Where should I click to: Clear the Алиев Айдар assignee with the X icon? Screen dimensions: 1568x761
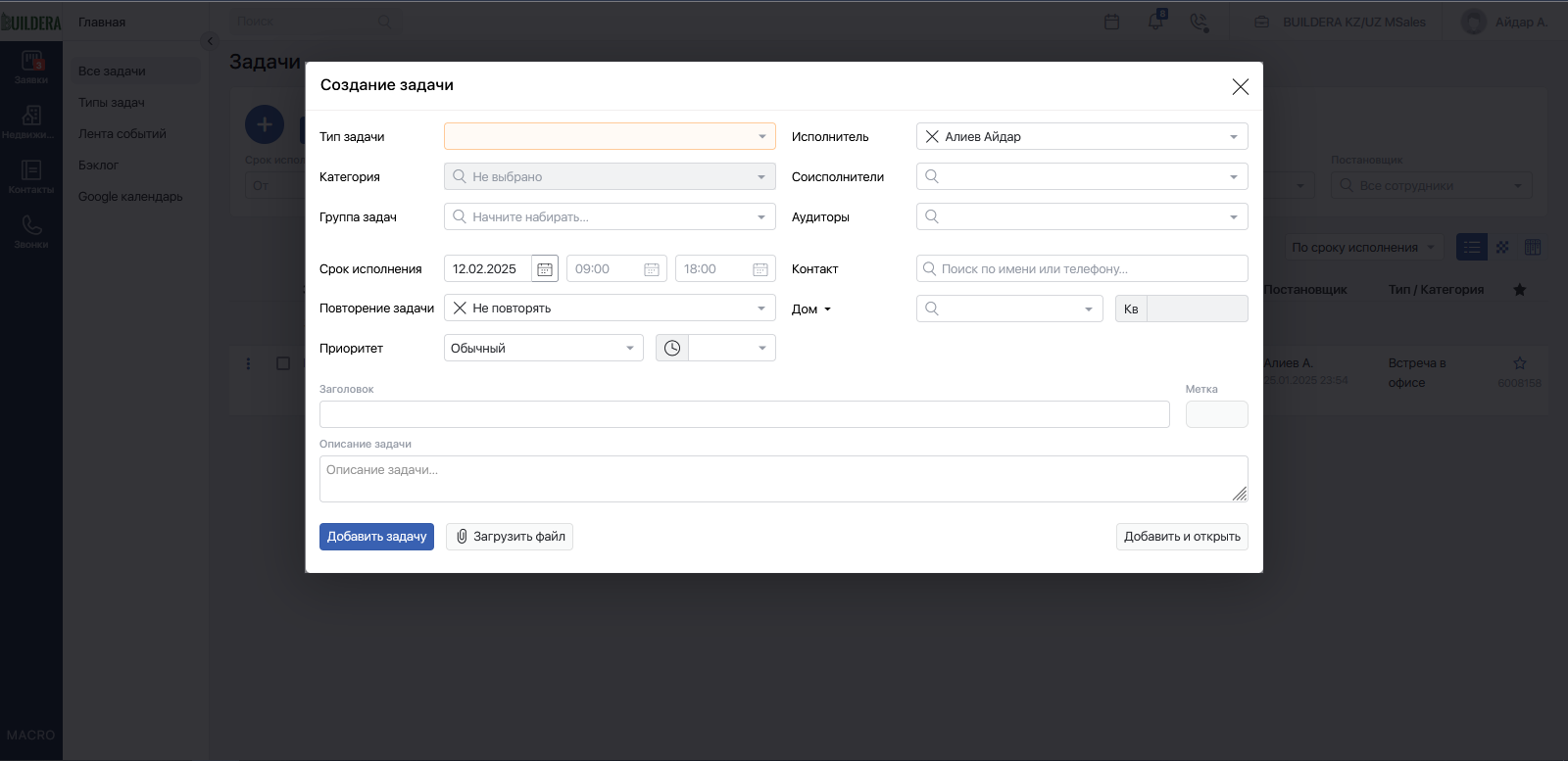pyautogui.click(x=932, y=137)
